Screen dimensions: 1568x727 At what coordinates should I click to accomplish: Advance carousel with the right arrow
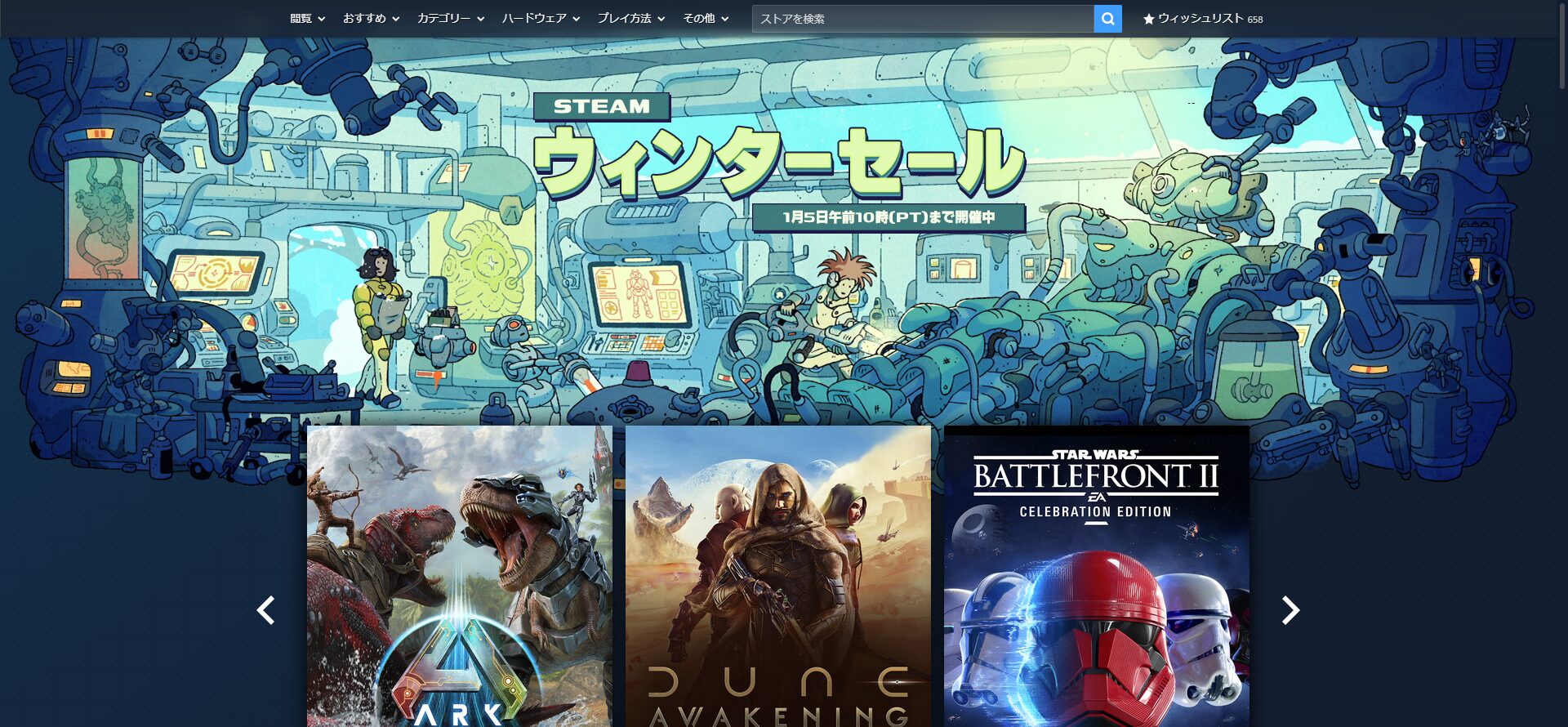pos(1290,610)
